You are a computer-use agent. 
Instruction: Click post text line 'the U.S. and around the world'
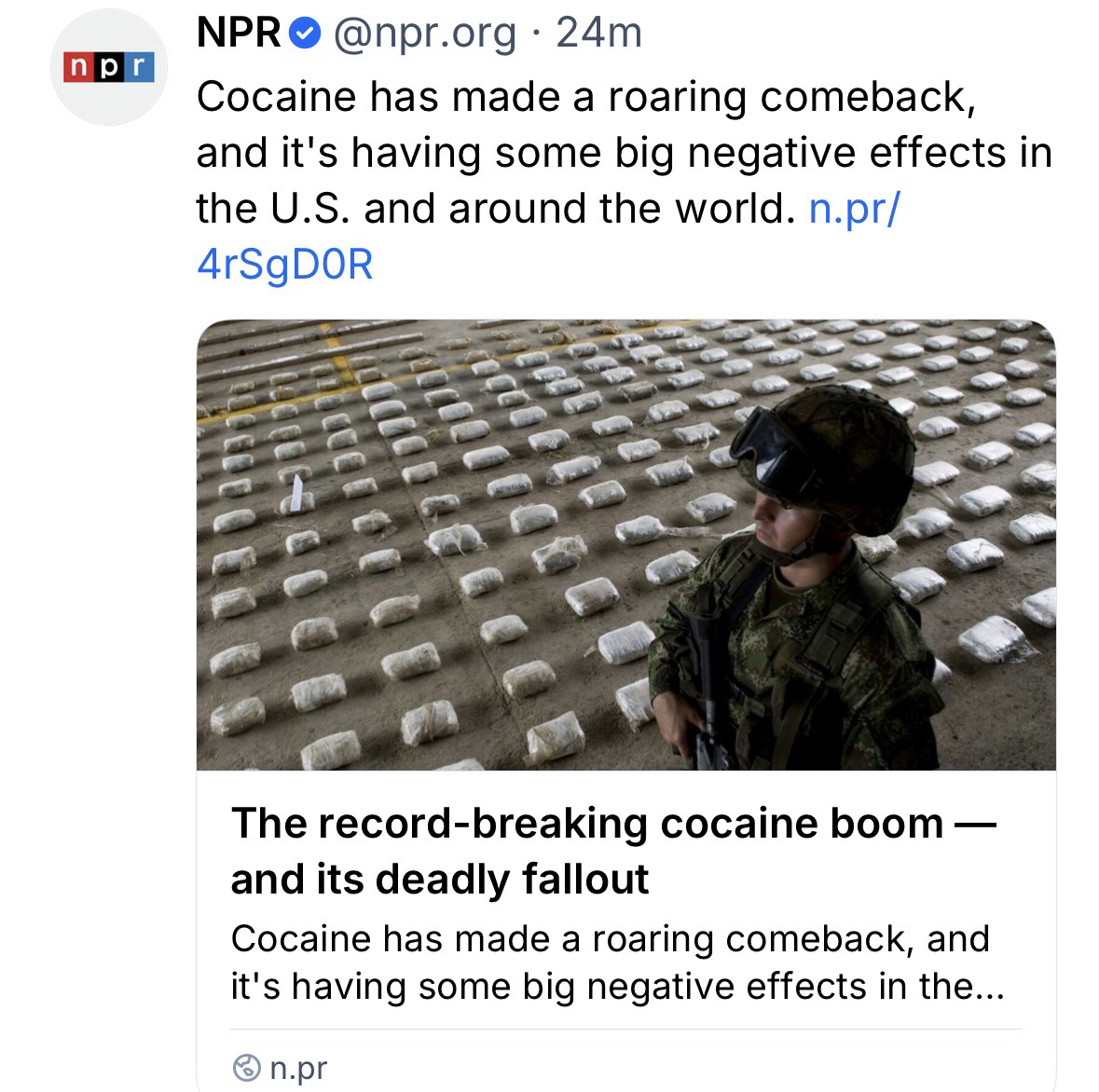point(492,209)
